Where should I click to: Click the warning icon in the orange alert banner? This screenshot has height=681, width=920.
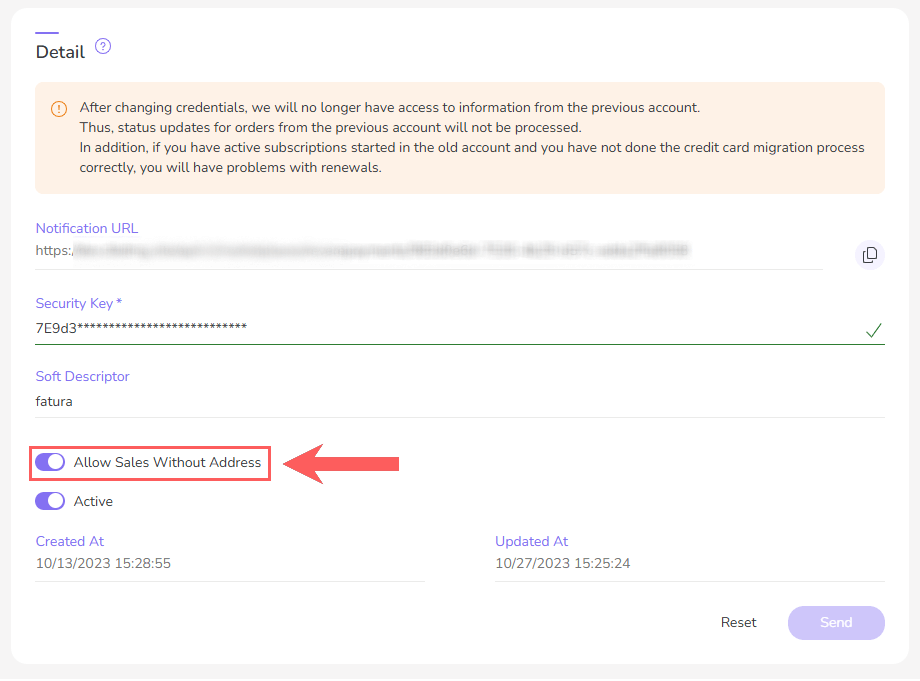coord(57,108)
